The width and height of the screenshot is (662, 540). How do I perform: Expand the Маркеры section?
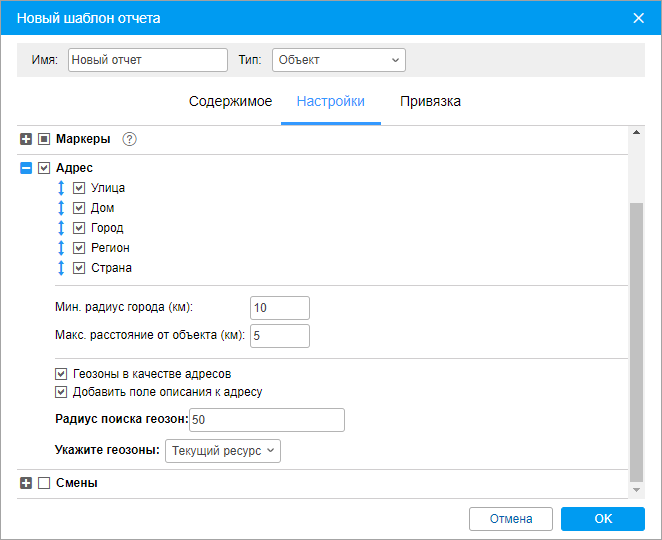(x=26, y=140)
